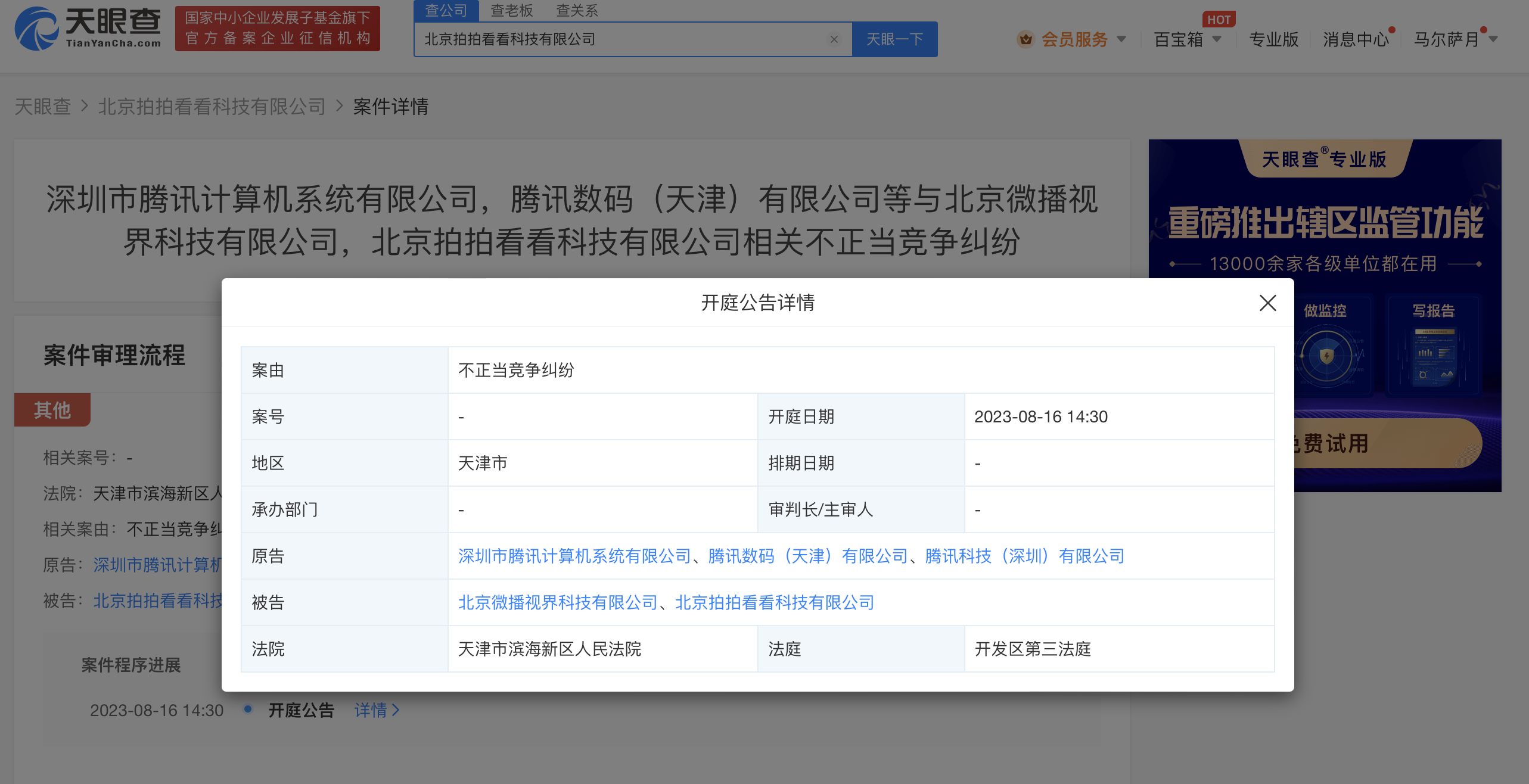Switch to the 查关系 tab
Image resolution: width=1529 pixels, height=784 pixels.
(x=576, y=10)
